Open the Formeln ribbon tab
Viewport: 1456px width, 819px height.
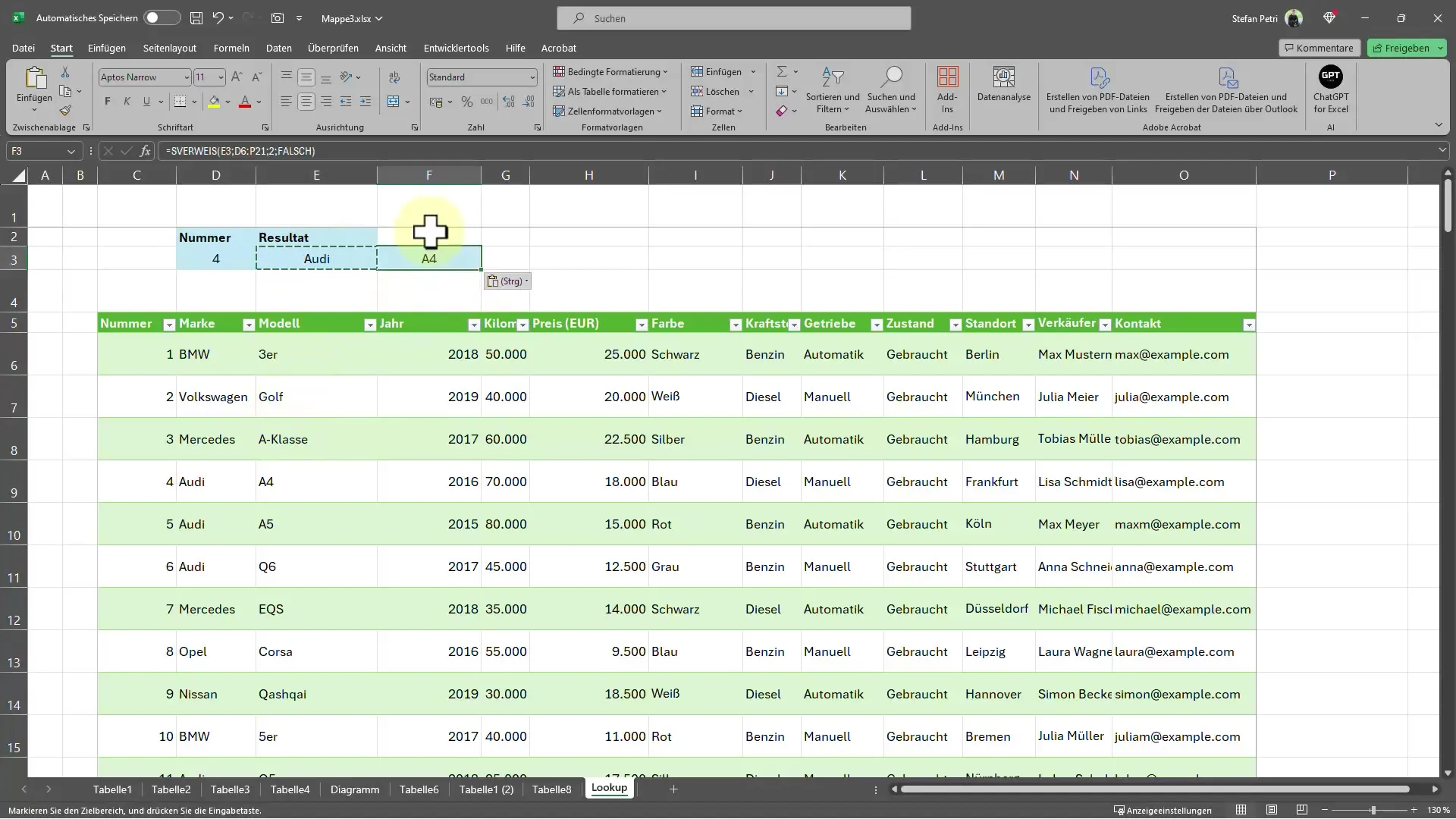point(232,48)
